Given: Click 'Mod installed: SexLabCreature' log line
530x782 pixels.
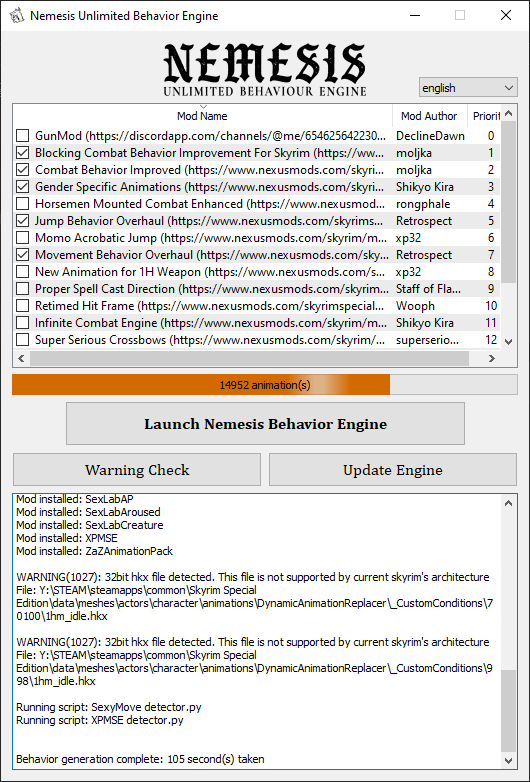Looking at the screenshot, I should [90, 525].
